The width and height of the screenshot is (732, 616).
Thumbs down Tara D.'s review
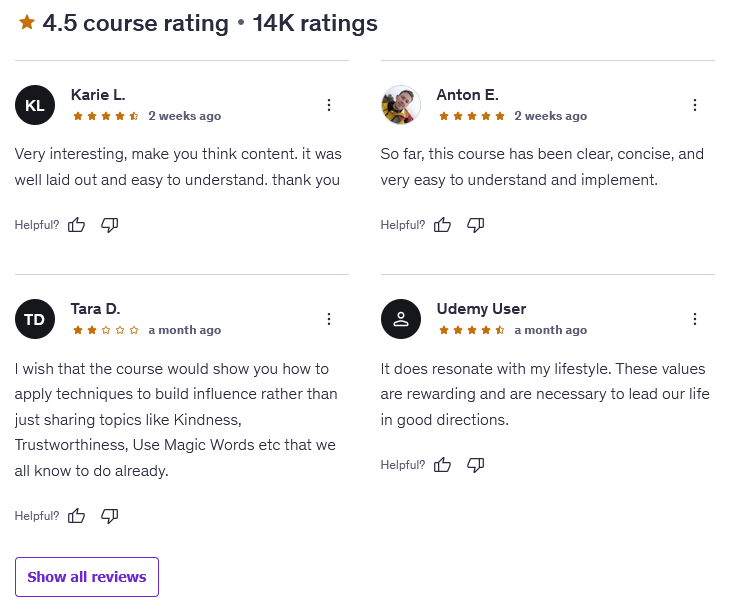pyautogui.click(x=110, y=516)
